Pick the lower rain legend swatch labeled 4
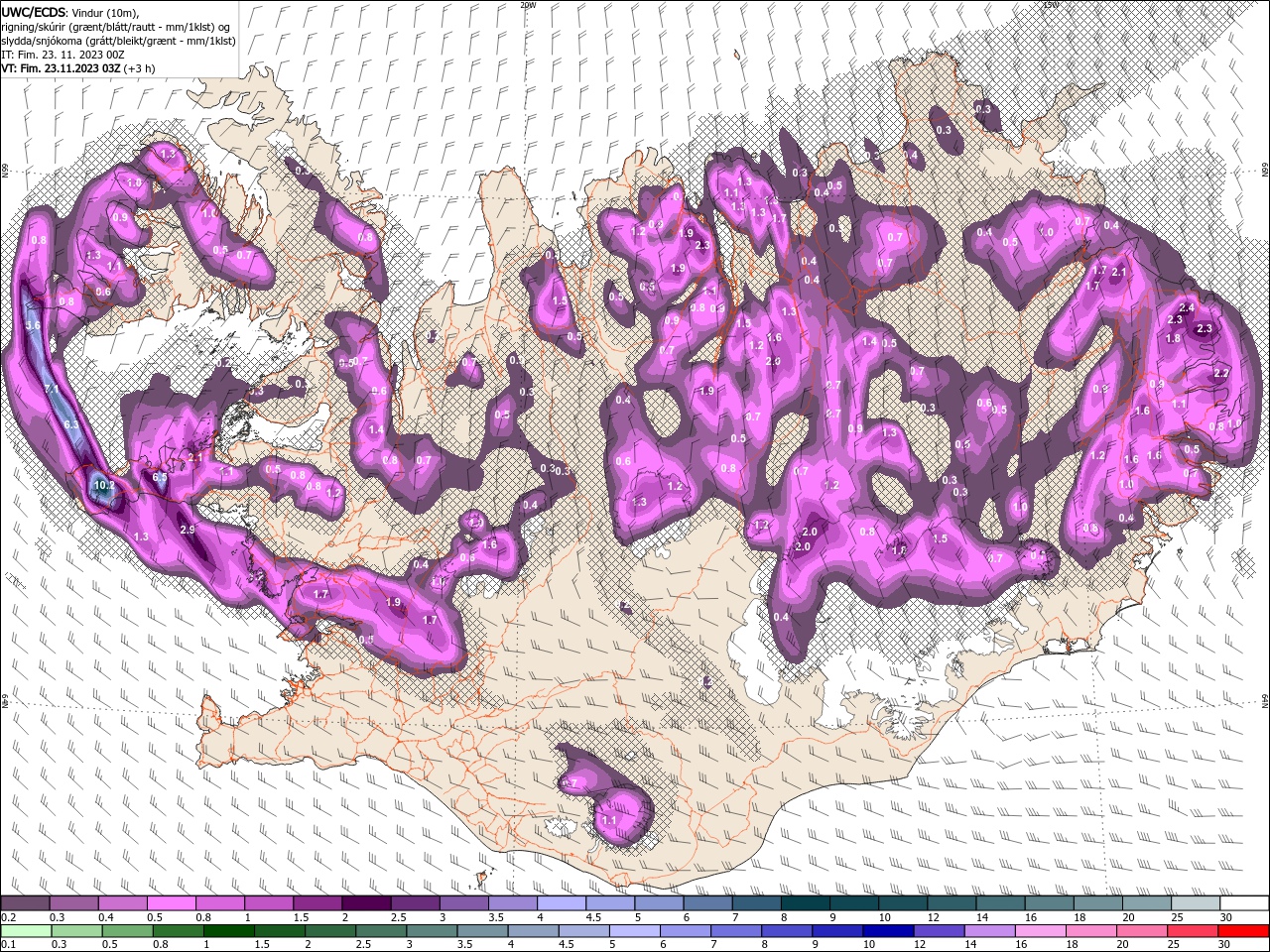1270x952 pixels. [x=532, y=931]
